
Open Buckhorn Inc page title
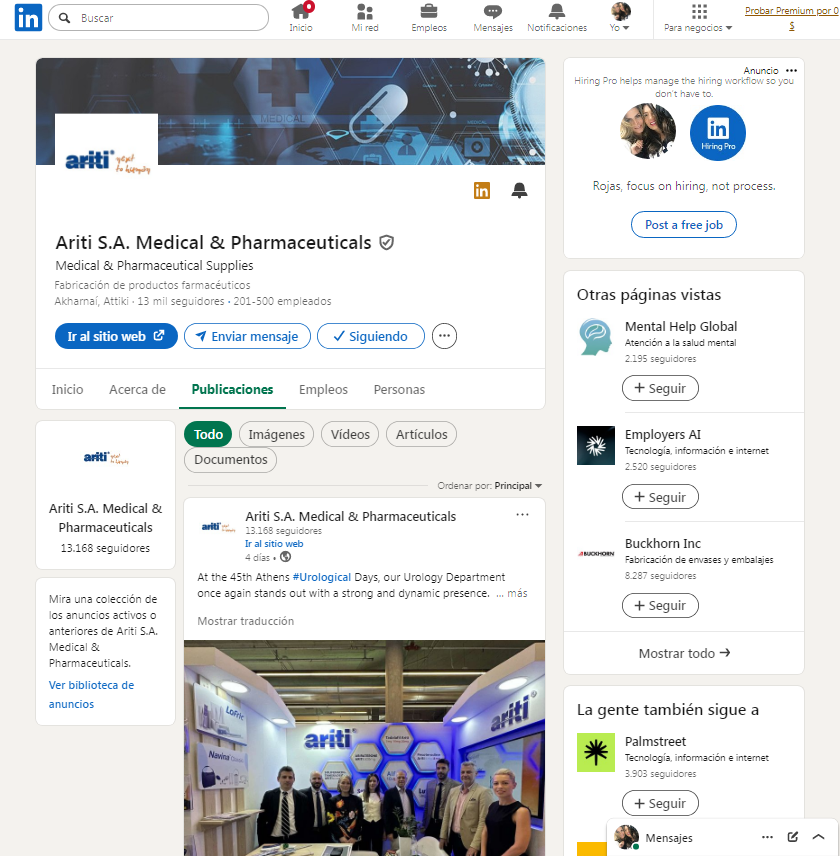[x=663, y=543]
